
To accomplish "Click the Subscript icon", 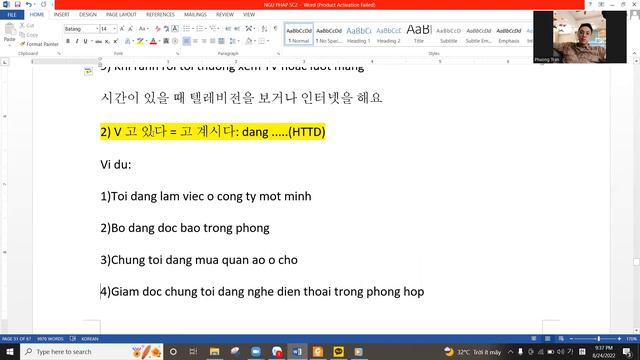I will 107,41.
